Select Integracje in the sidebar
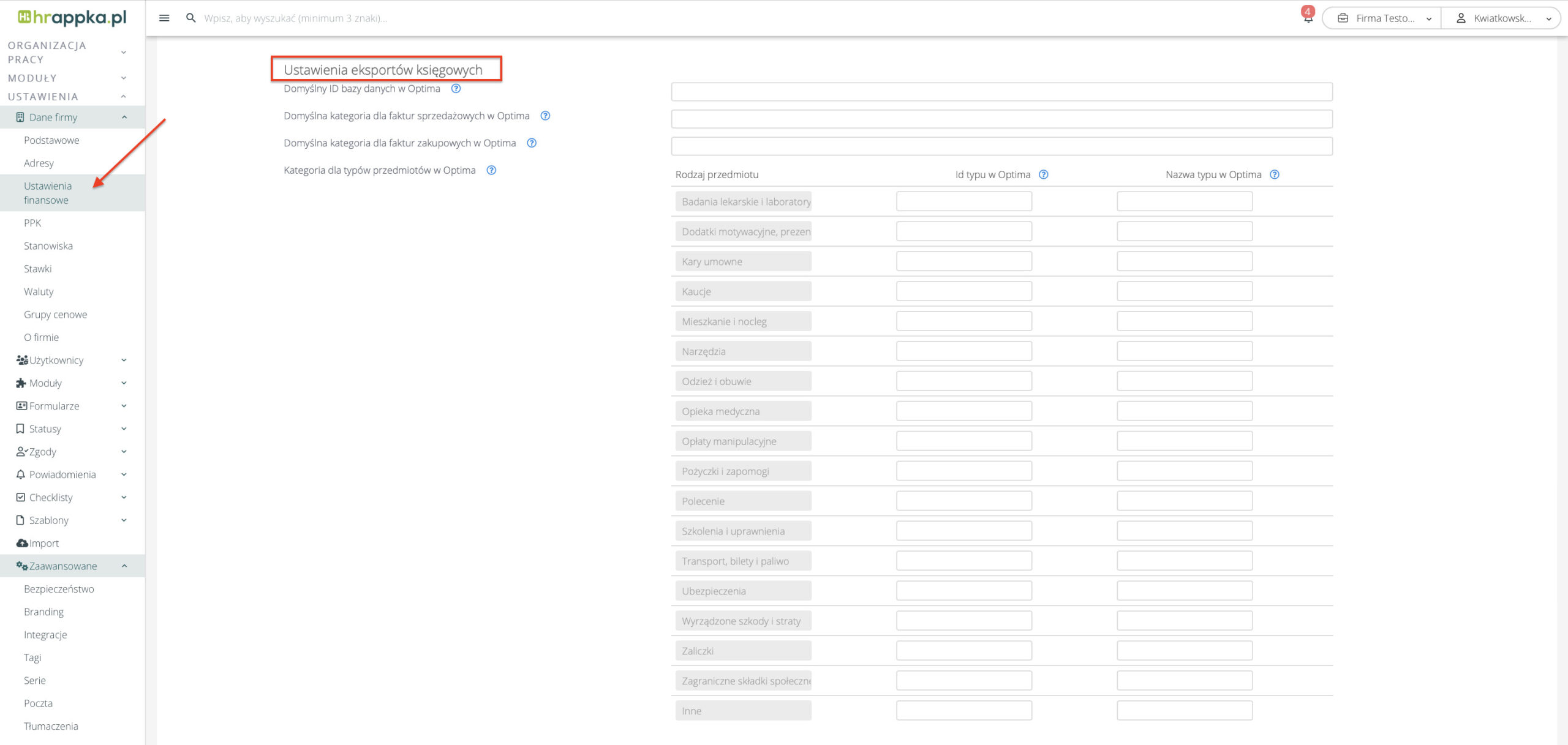The image size is (1568, 745). (x=45, y=635)
